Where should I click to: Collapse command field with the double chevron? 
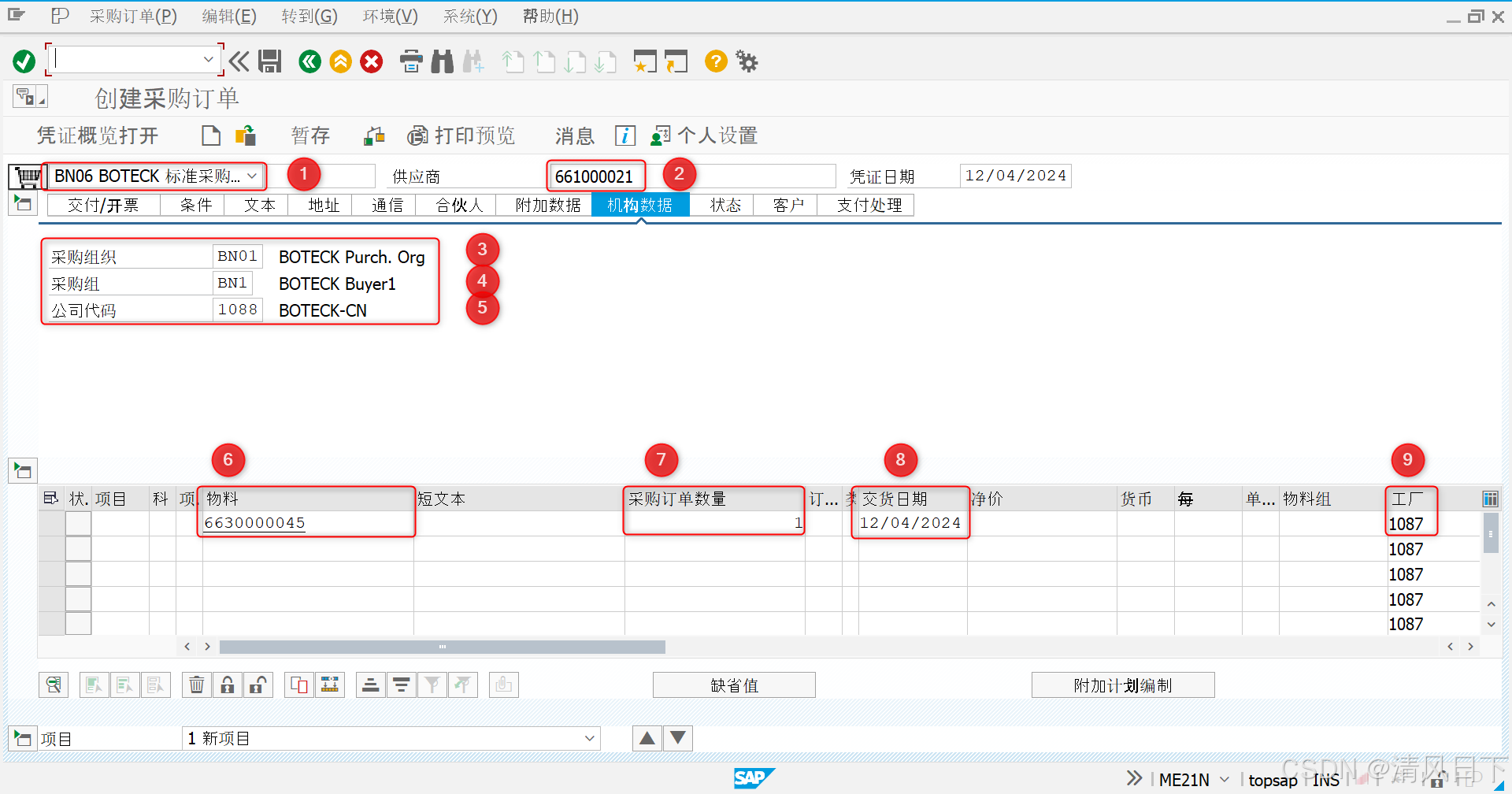239,61
